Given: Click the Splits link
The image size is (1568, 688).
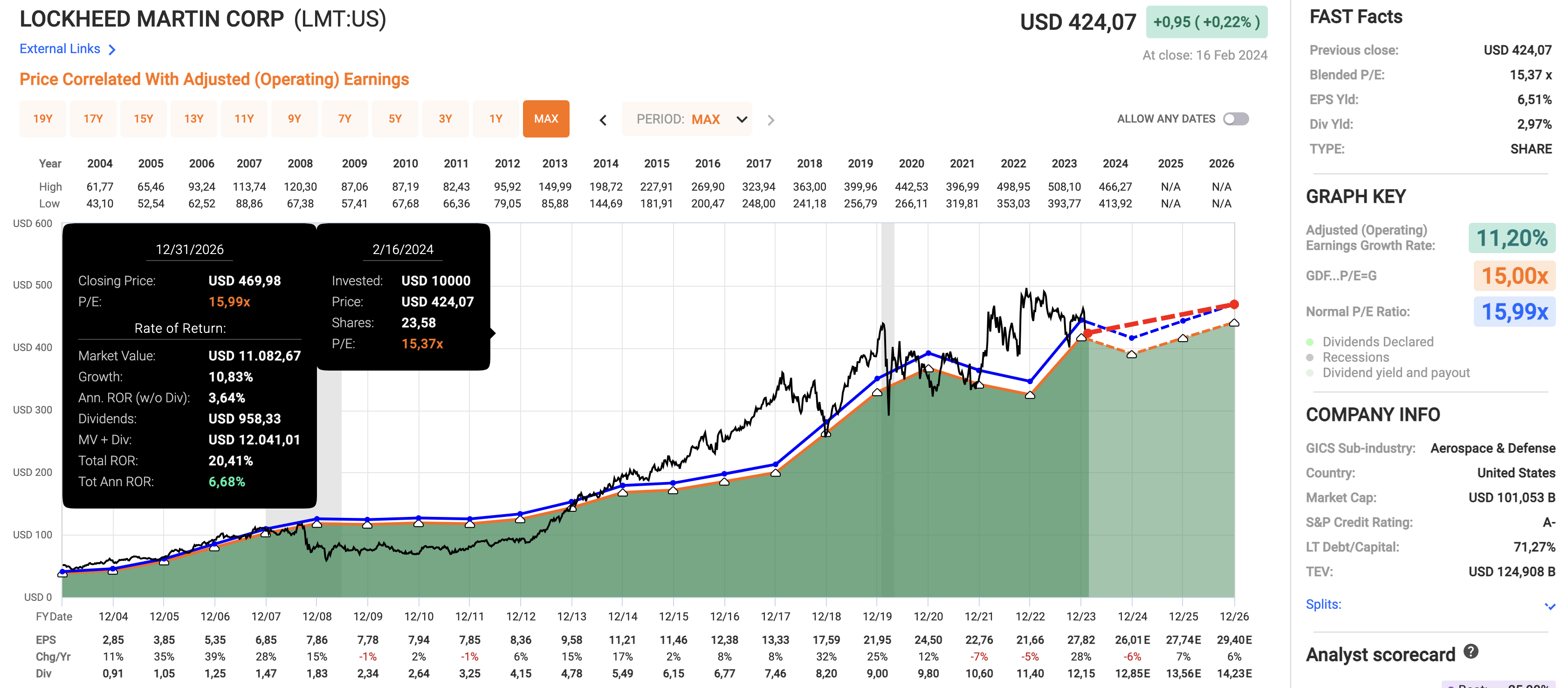Looking at the screenshot, I should pos(1324,604).
